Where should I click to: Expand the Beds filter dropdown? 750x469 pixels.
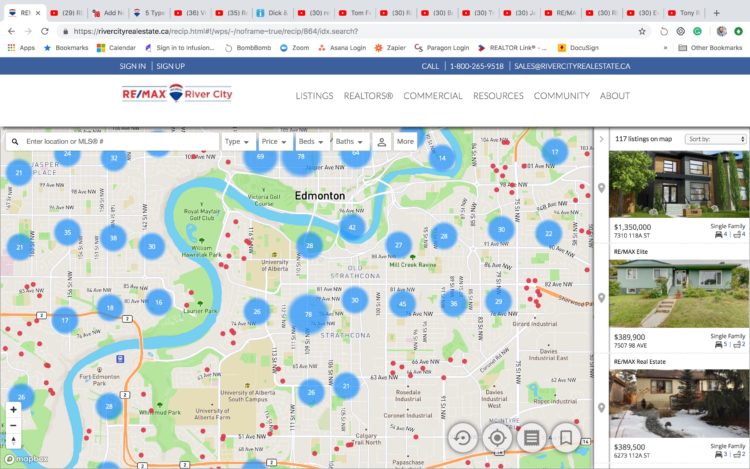click(x=311, y=142)
